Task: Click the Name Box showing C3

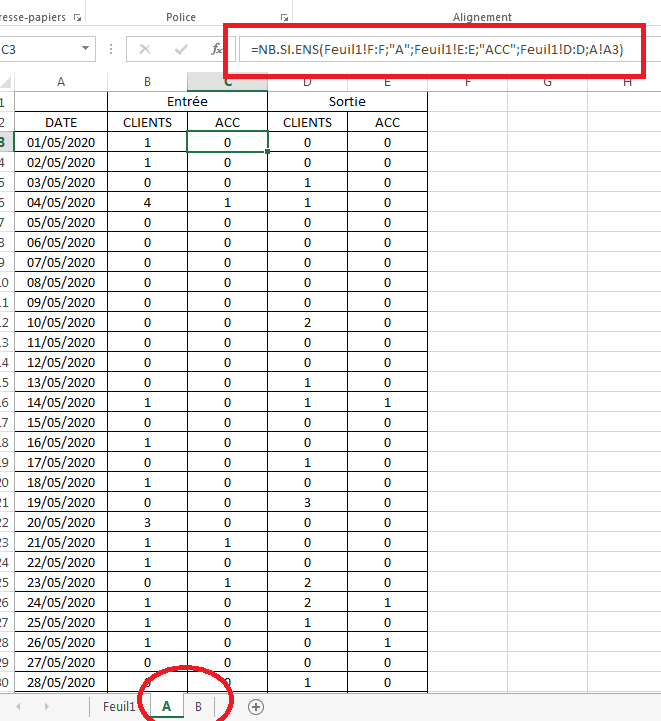Action: coord(40,49)
